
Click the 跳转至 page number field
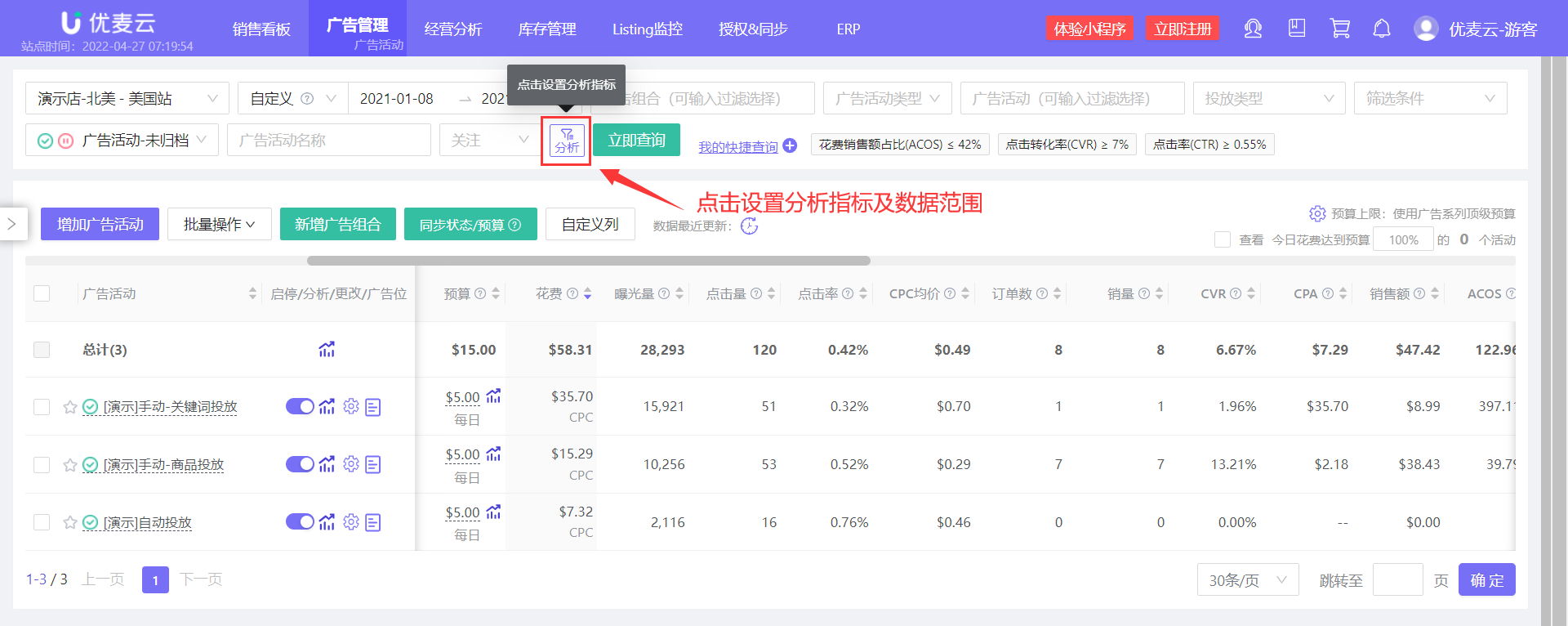coord(1398,579)
